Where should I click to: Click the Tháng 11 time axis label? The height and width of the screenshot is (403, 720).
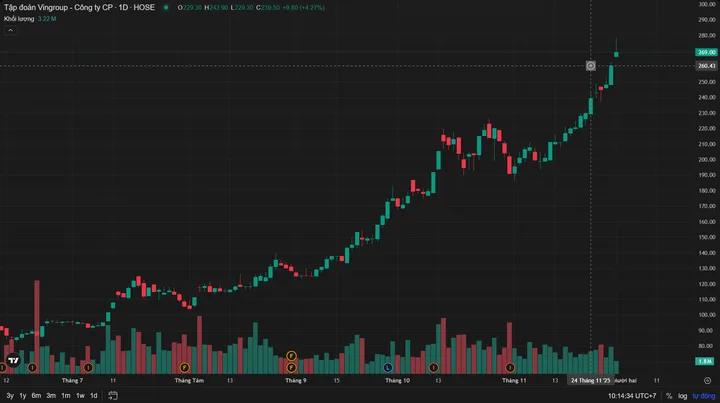pyautogui.click(x=514, y=381)
